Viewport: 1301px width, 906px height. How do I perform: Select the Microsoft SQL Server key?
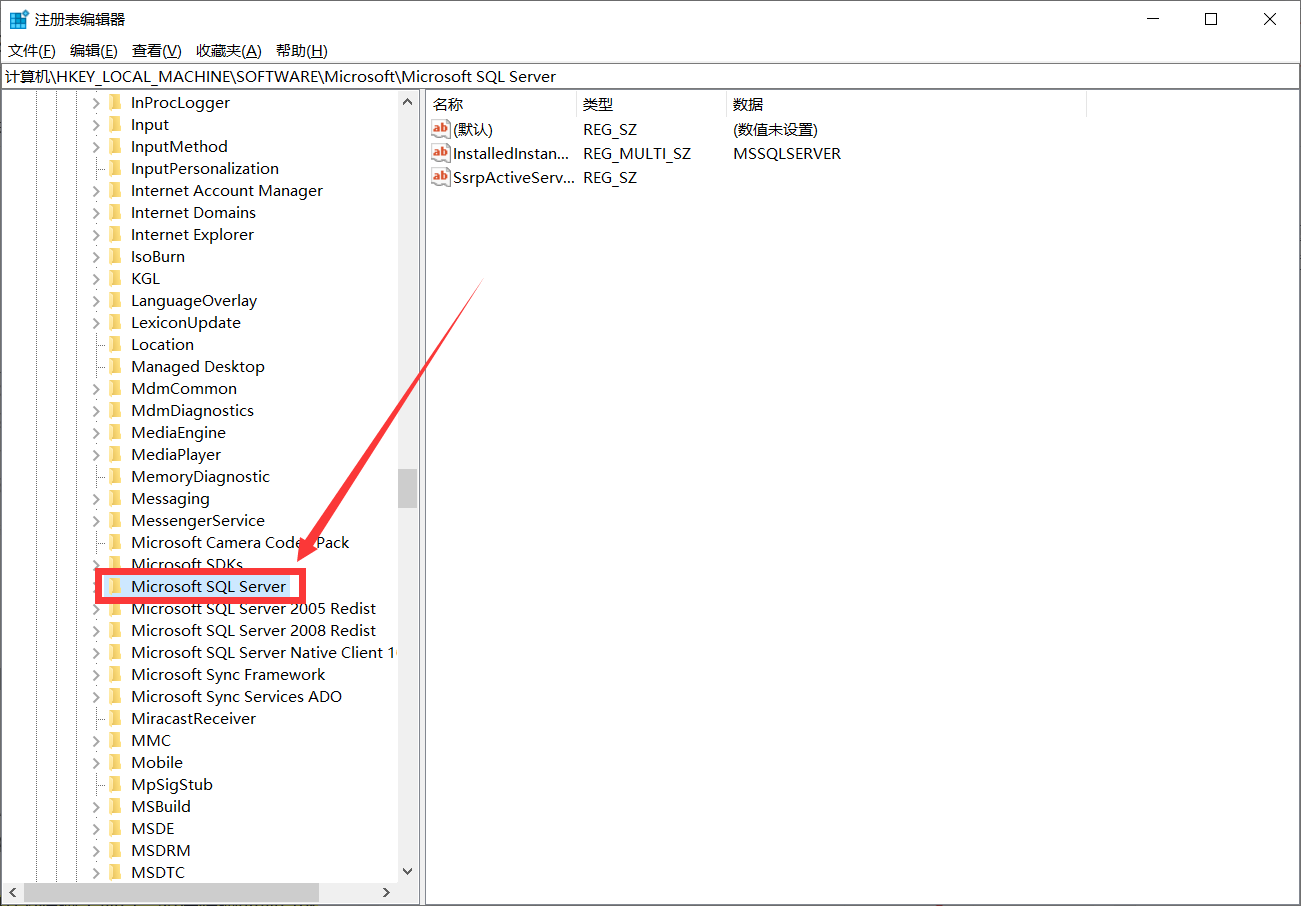(208, 586)
